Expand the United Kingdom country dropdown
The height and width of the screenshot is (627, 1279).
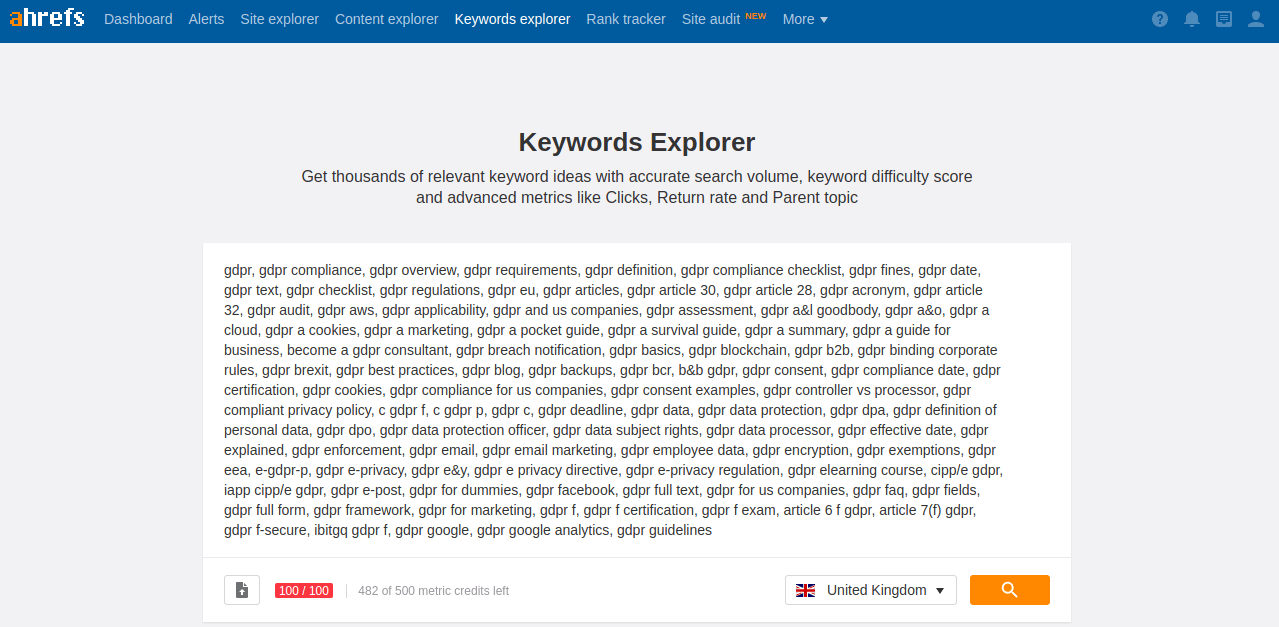[x=871, y=590]
